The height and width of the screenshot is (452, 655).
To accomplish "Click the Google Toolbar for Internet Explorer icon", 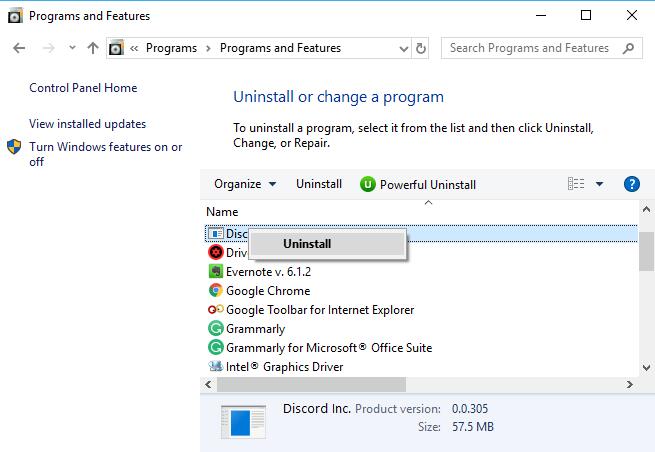I will 216,310.
